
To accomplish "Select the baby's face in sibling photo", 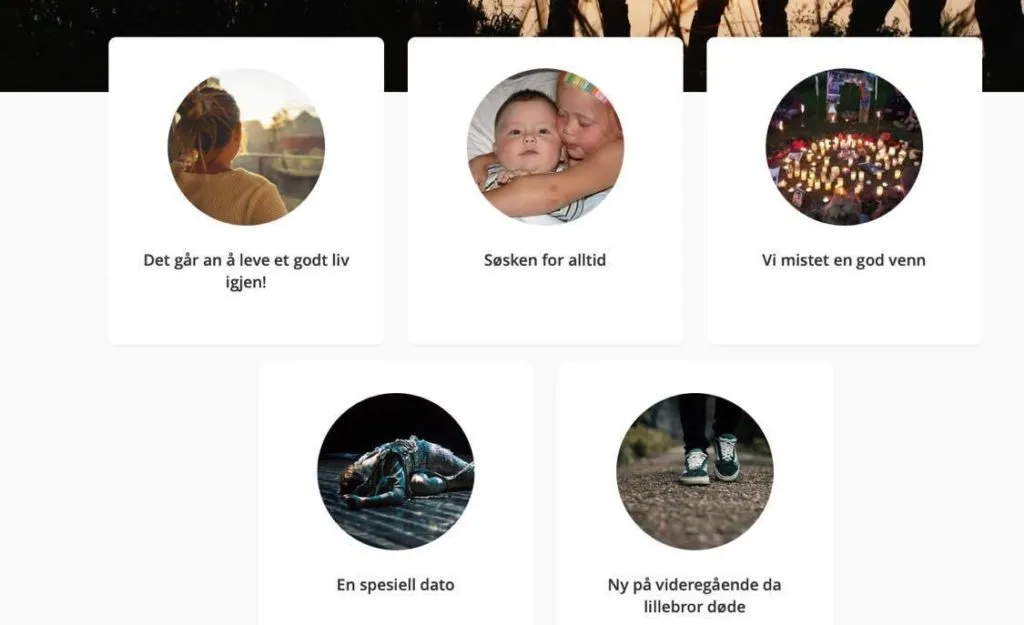I will (x=527, y=134).
